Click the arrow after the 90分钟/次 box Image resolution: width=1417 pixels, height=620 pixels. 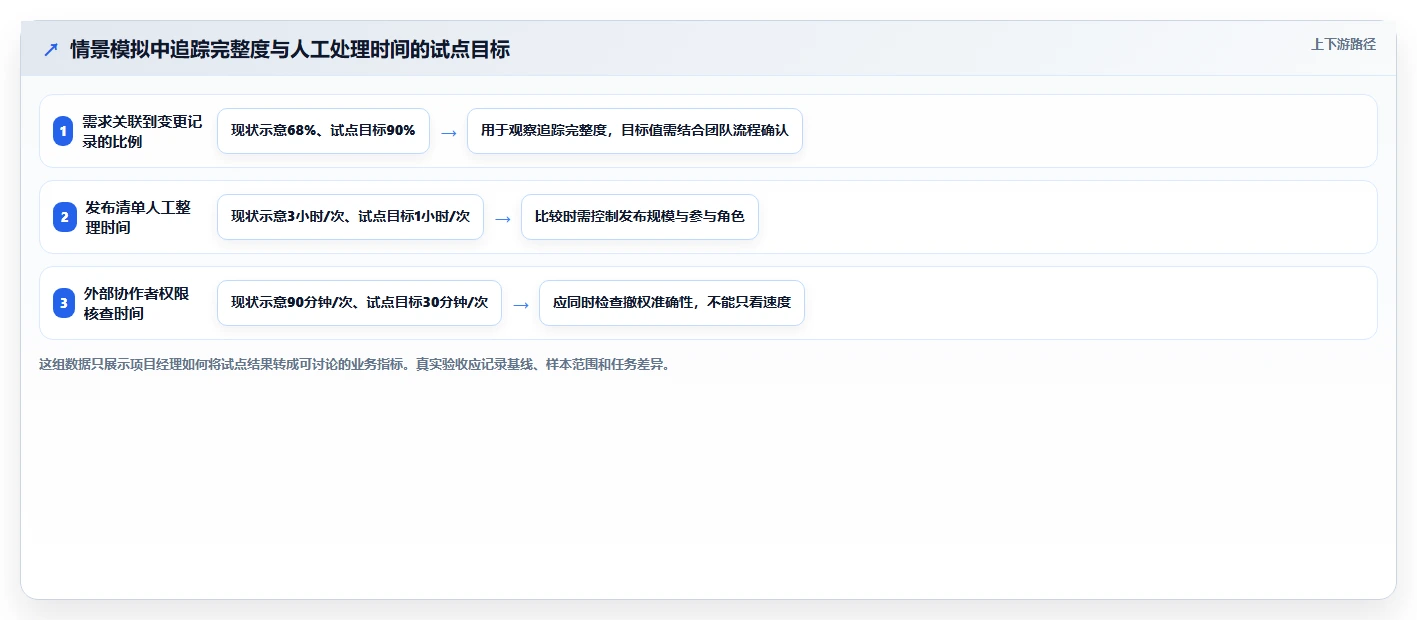tap(521, 304)
